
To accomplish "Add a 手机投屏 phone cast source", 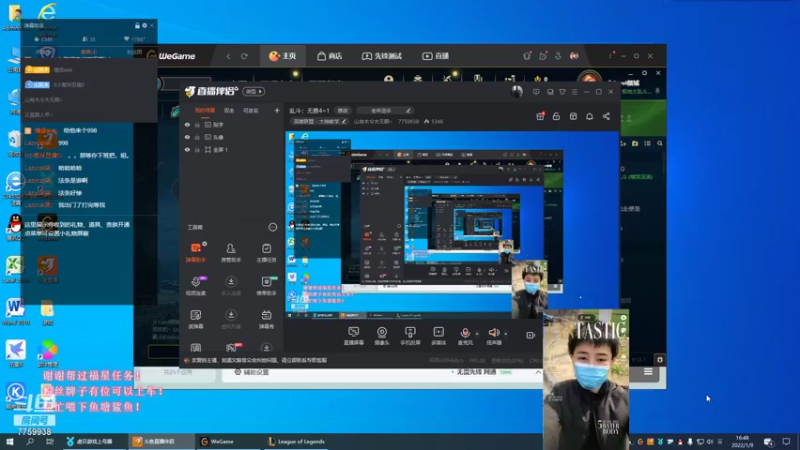I will [x=410, y=336].
